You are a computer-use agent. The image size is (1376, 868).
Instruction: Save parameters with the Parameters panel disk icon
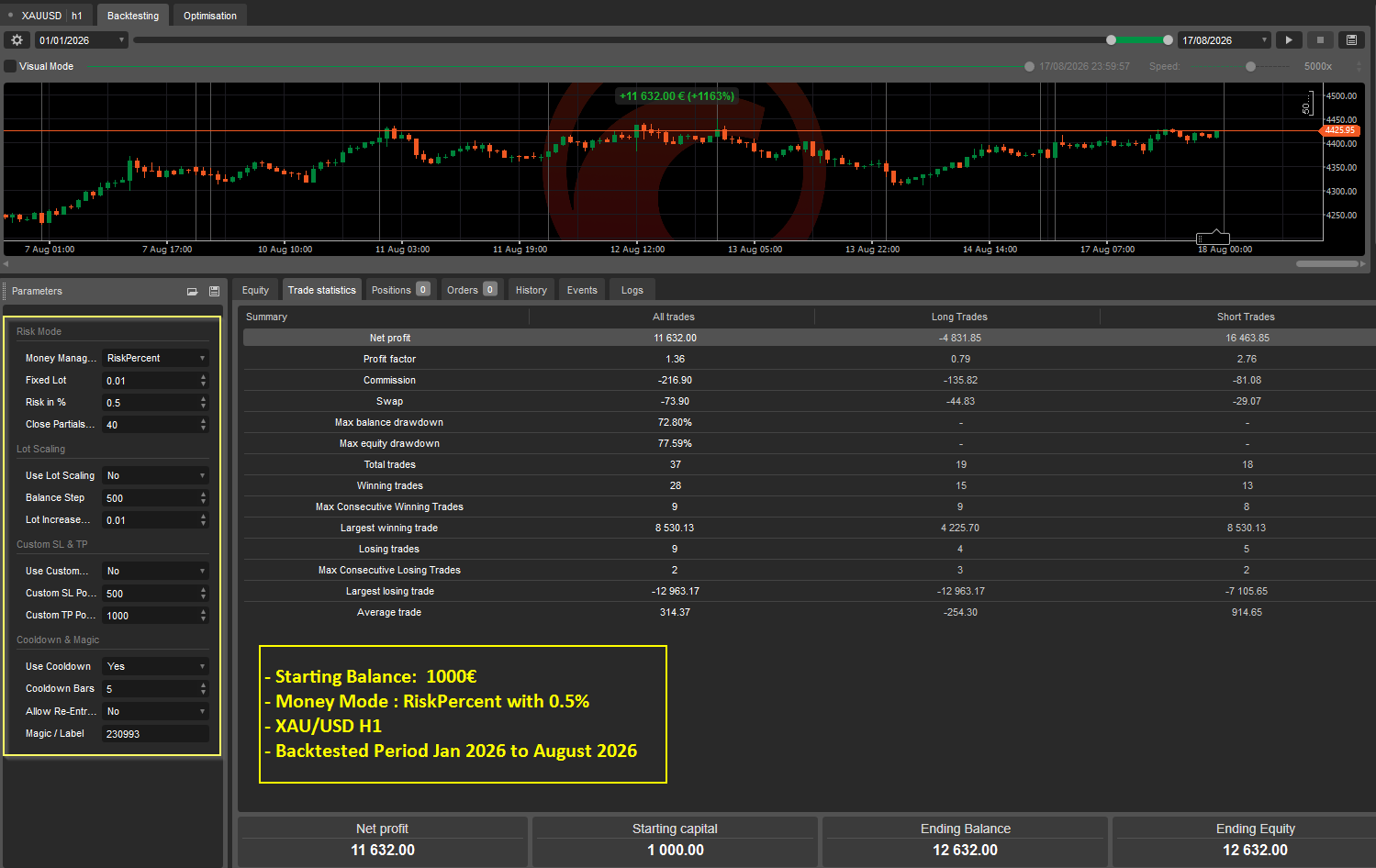point(214,292)
